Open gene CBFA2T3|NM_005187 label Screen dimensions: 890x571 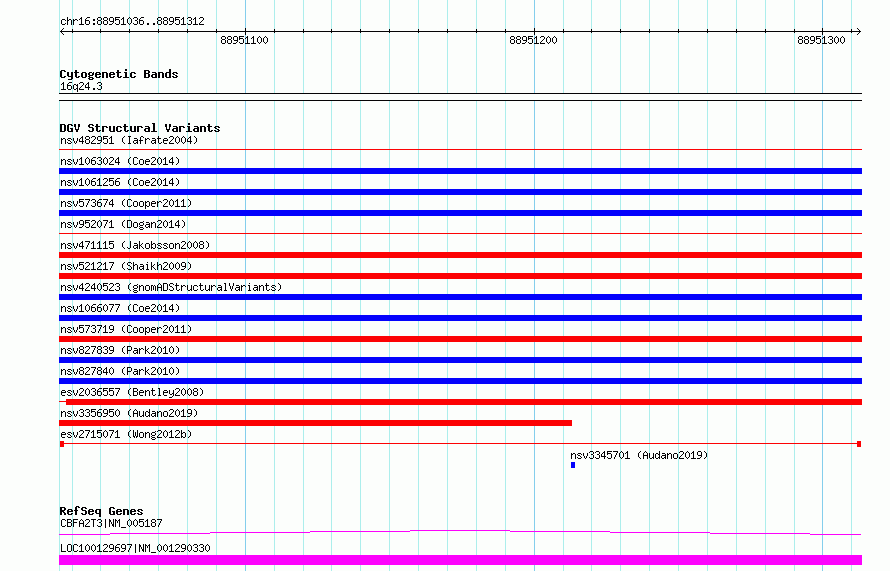pyautogui.click(x=111, y=523)
